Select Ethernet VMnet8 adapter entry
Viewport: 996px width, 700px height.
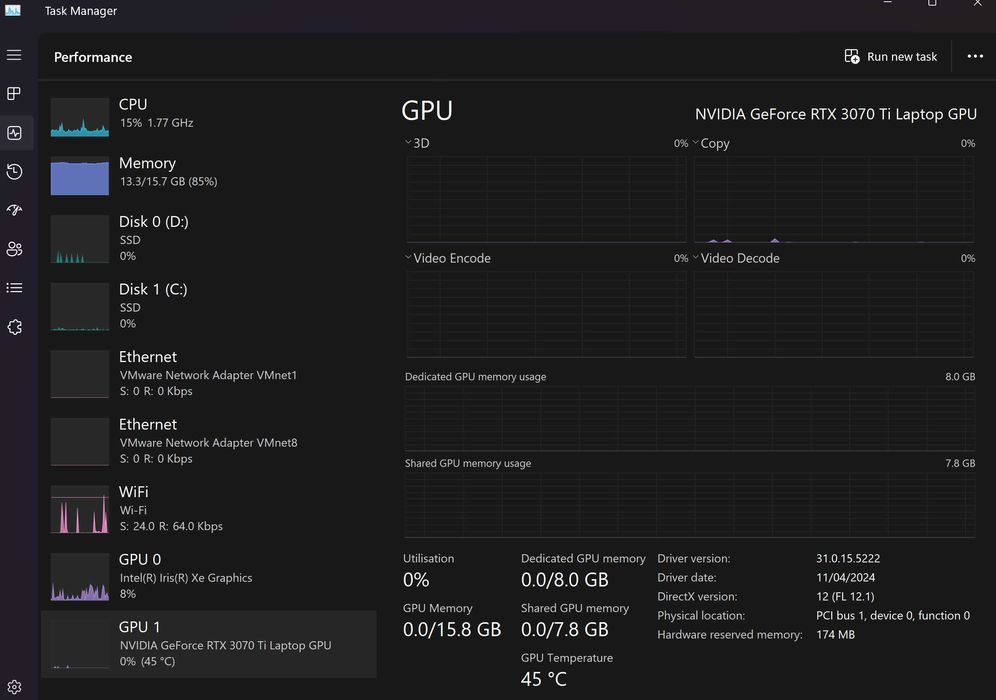[209, 441]
